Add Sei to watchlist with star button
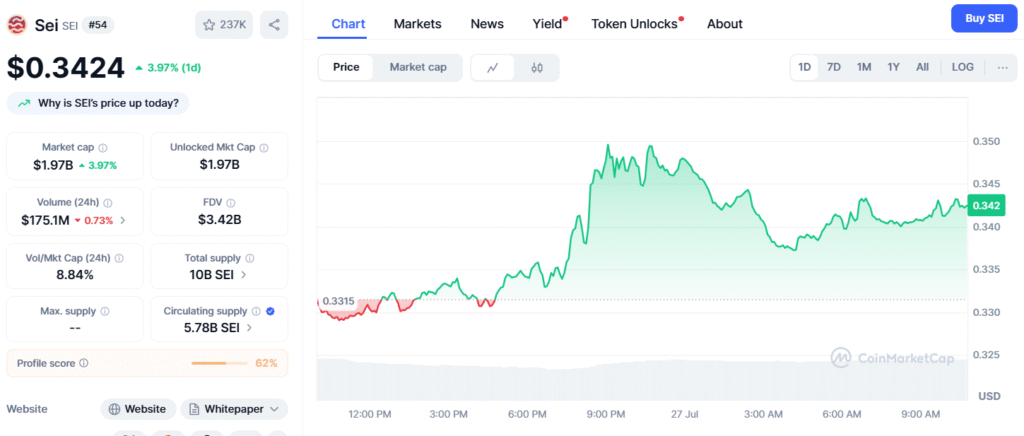Viewport: 1024px width, 436px height. pos(223,25)
